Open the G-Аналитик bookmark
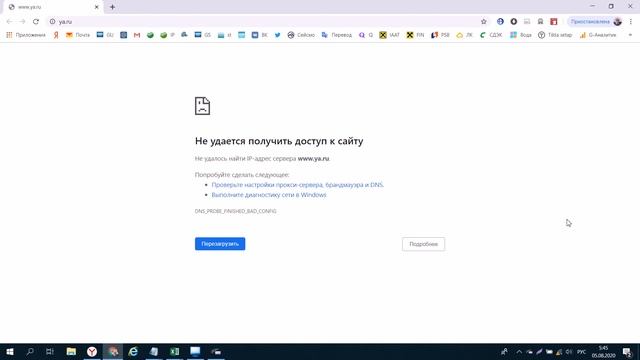Screen dimensions: 640x360 [x=598, y=35]
